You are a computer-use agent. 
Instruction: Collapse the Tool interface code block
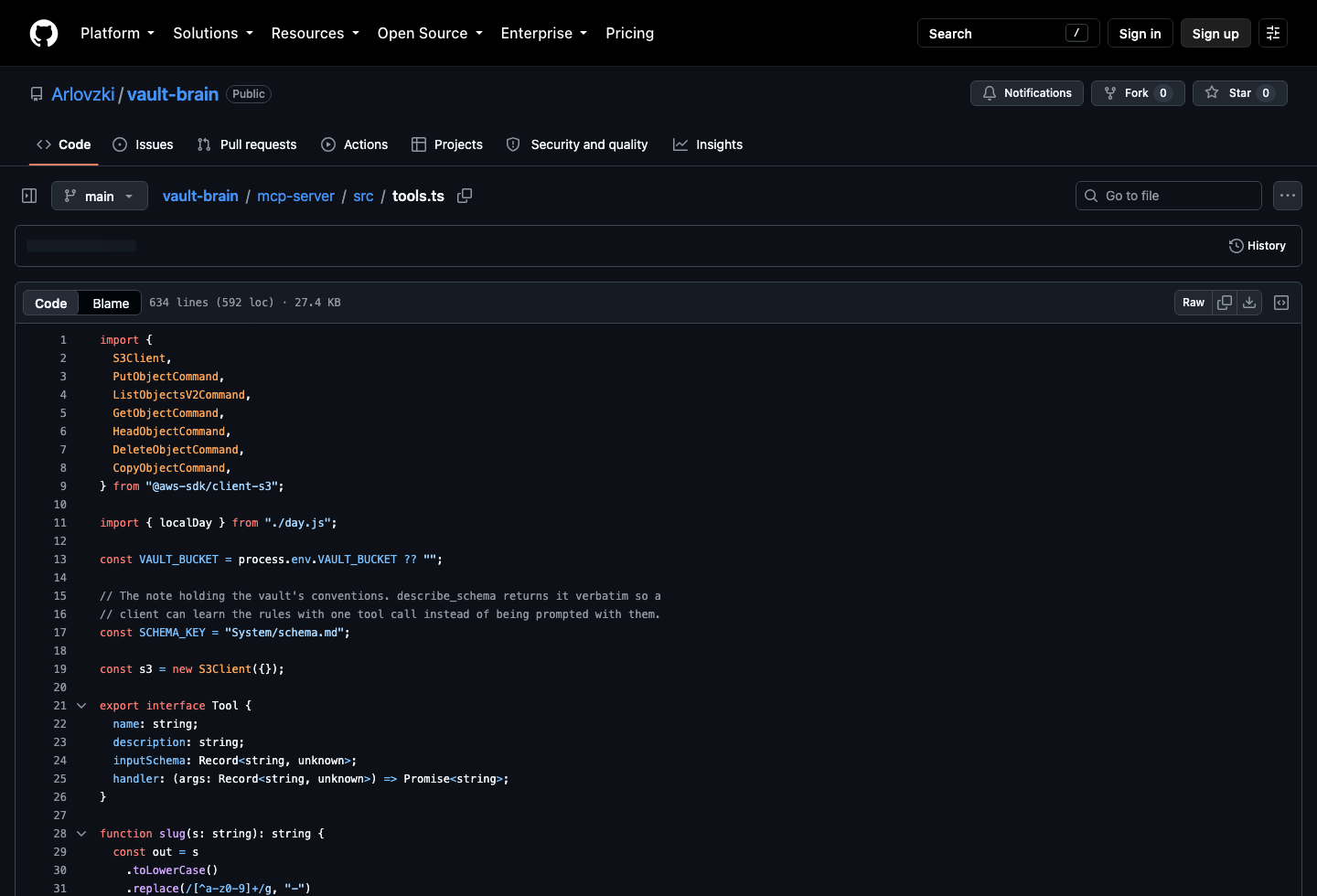[81, 706]
